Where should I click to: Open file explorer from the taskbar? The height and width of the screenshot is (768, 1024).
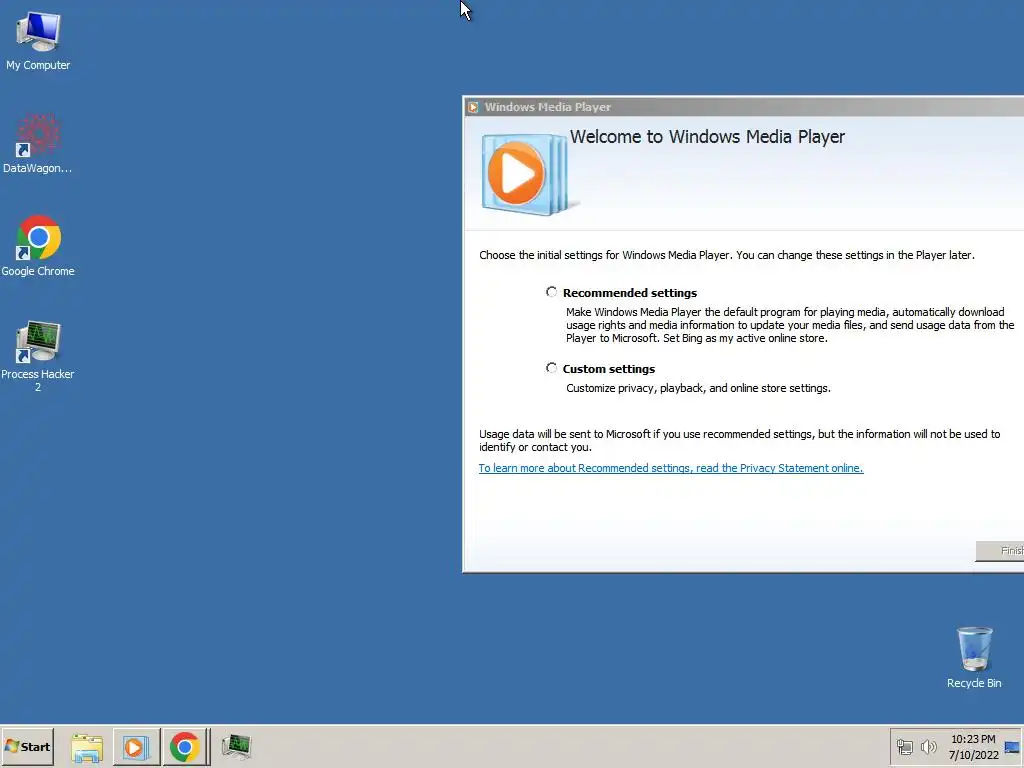click(87, 747)
